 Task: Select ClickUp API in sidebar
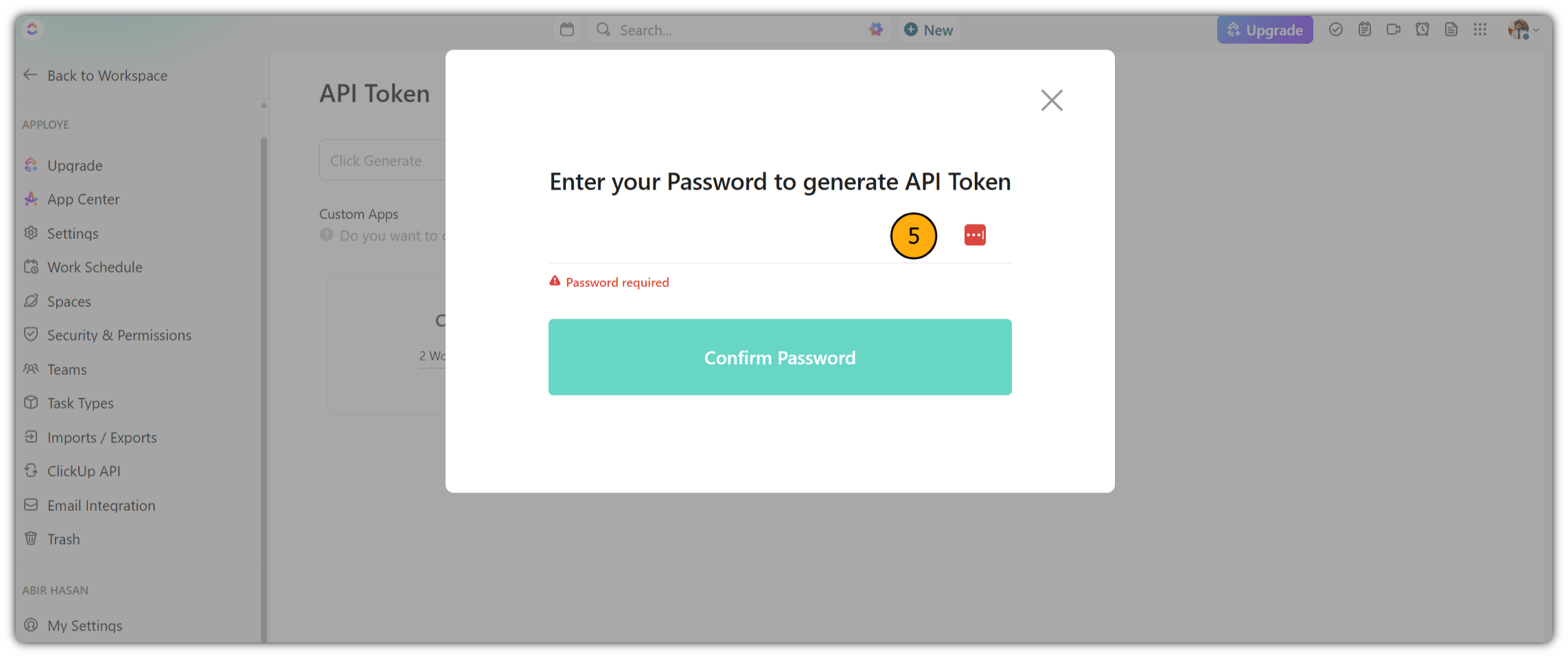72,471
